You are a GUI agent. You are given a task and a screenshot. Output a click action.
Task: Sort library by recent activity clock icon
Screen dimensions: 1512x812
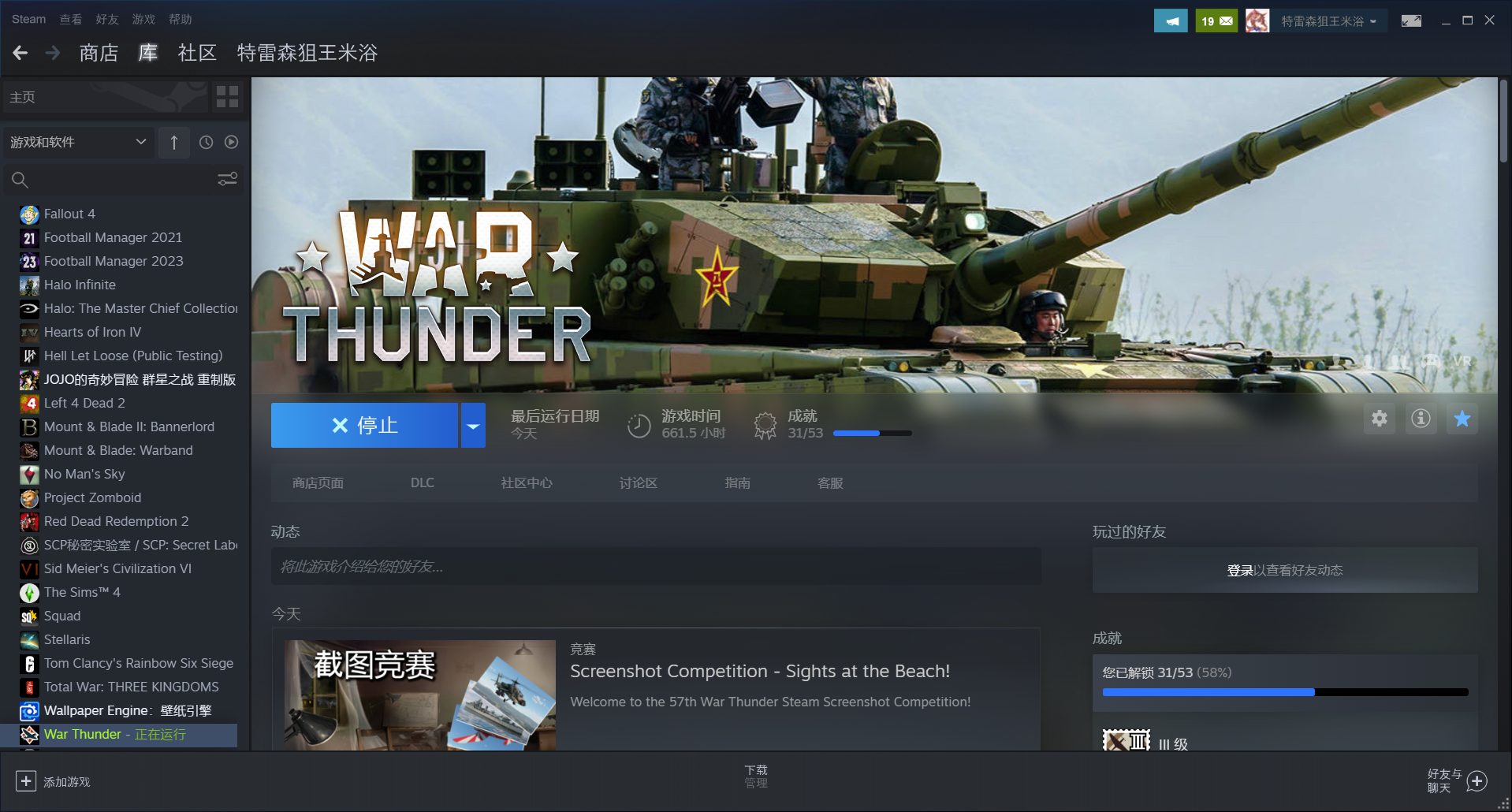pyautogui.click(x=206, y=142)
